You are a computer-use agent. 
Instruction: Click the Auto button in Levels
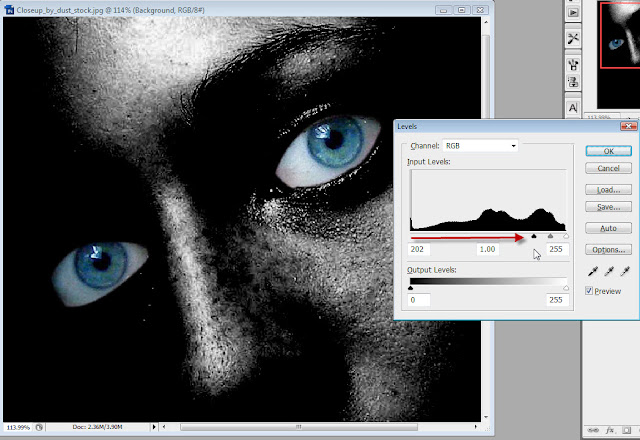[x=609, y=228]
